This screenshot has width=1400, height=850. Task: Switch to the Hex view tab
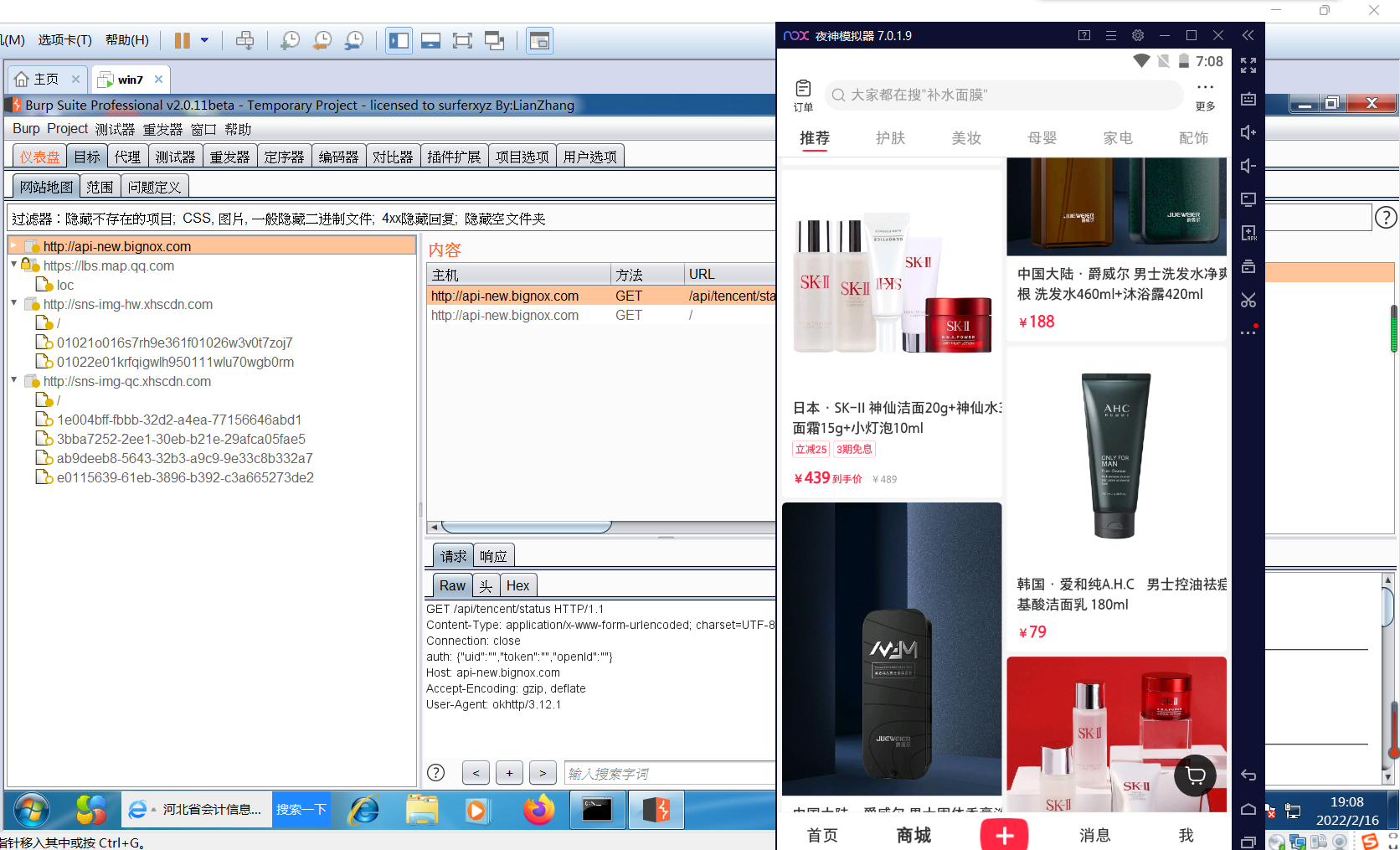tap(517, 585)
